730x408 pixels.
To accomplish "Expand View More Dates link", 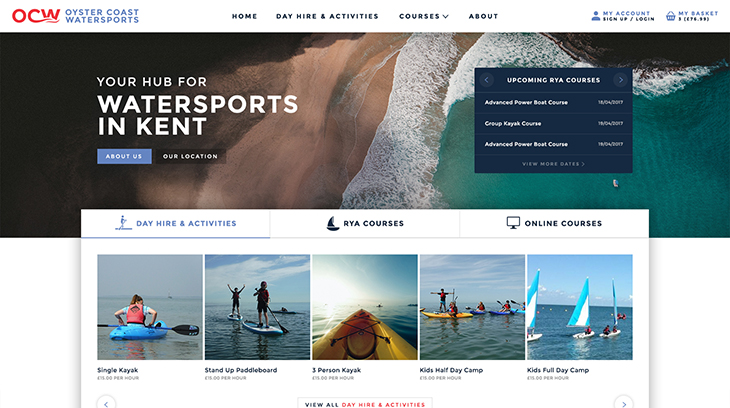I will coord(553,164).
